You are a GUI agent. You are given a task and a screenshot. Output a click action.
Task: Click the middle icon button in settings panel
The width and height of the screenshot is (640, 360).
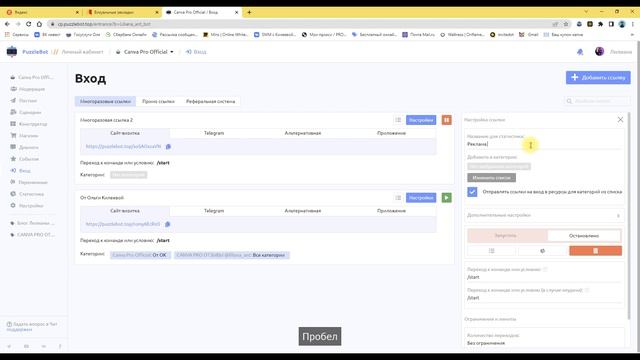coord(542,251)
